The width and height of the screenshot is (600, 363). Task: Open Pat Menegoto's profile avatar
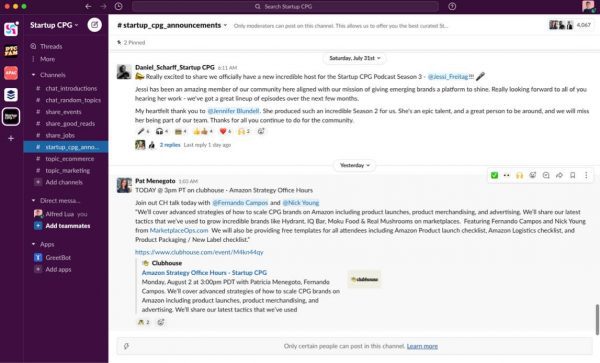(x=124, y=186)
